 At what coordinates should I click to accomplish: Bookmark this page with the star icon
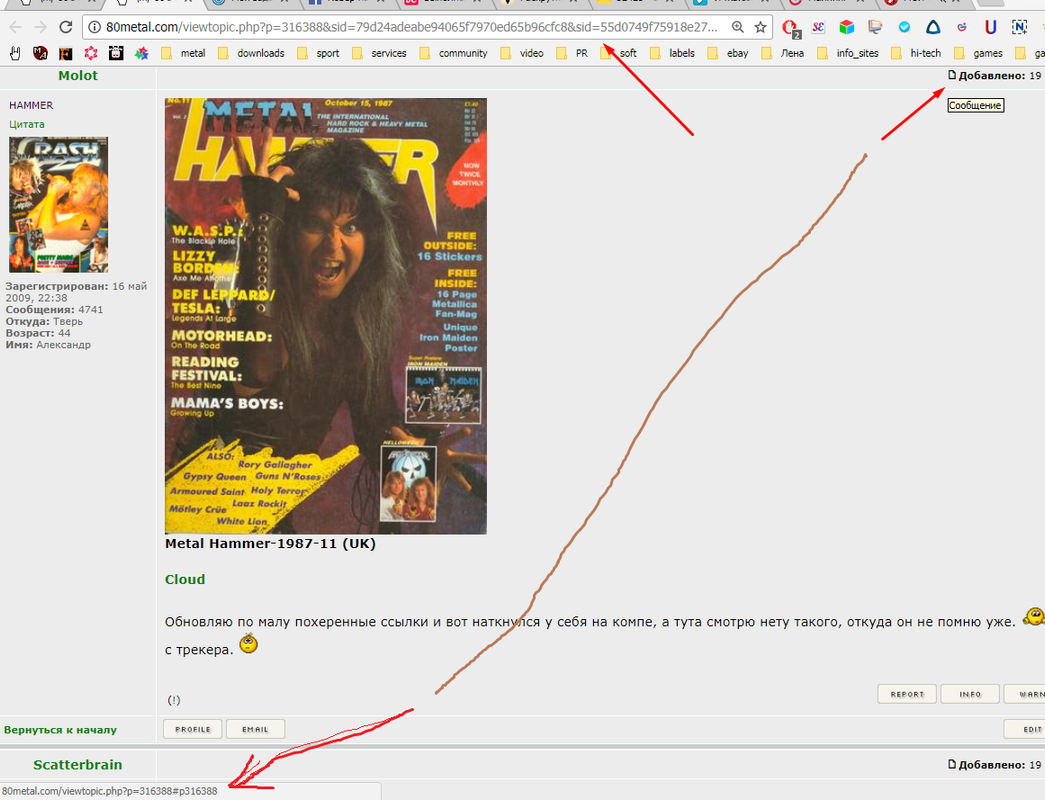[x=760, y=27]
